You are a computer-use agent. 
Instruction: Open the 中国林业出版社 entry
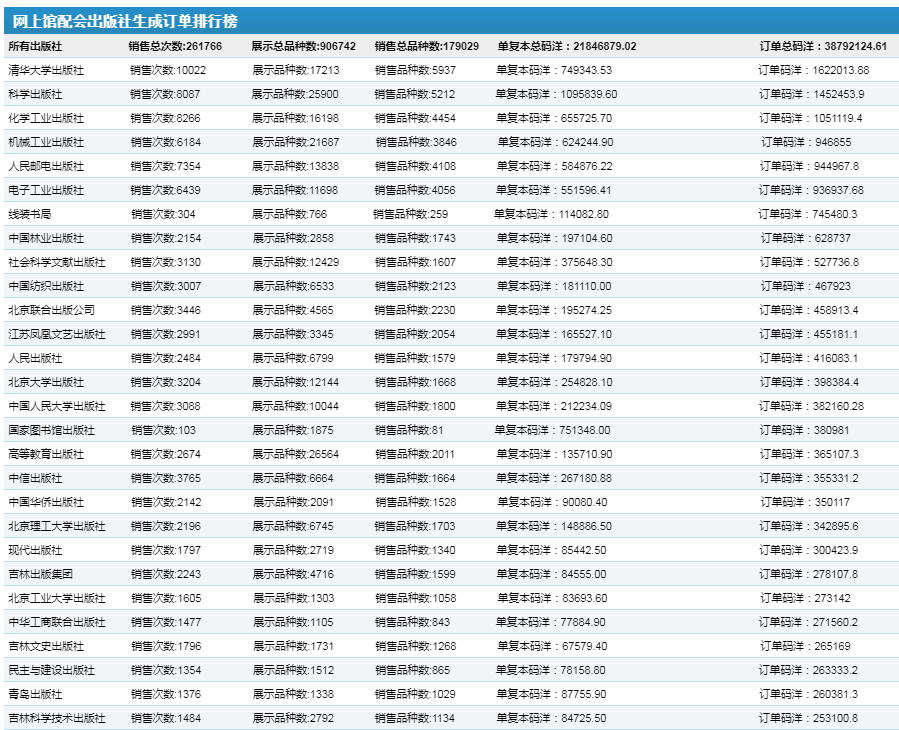click(46, 238)
